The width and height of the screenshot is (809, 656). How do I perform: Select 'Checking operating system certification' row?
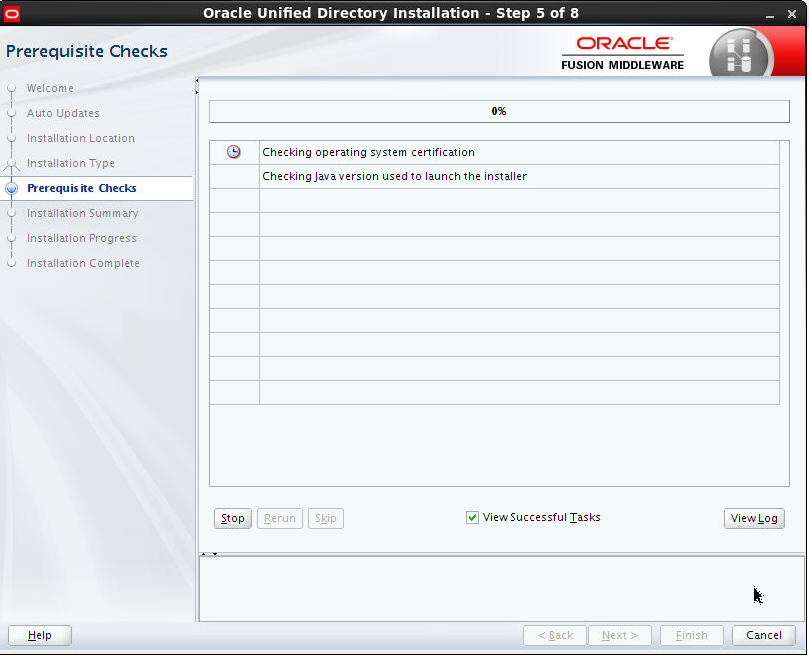(x=494, y=152)
